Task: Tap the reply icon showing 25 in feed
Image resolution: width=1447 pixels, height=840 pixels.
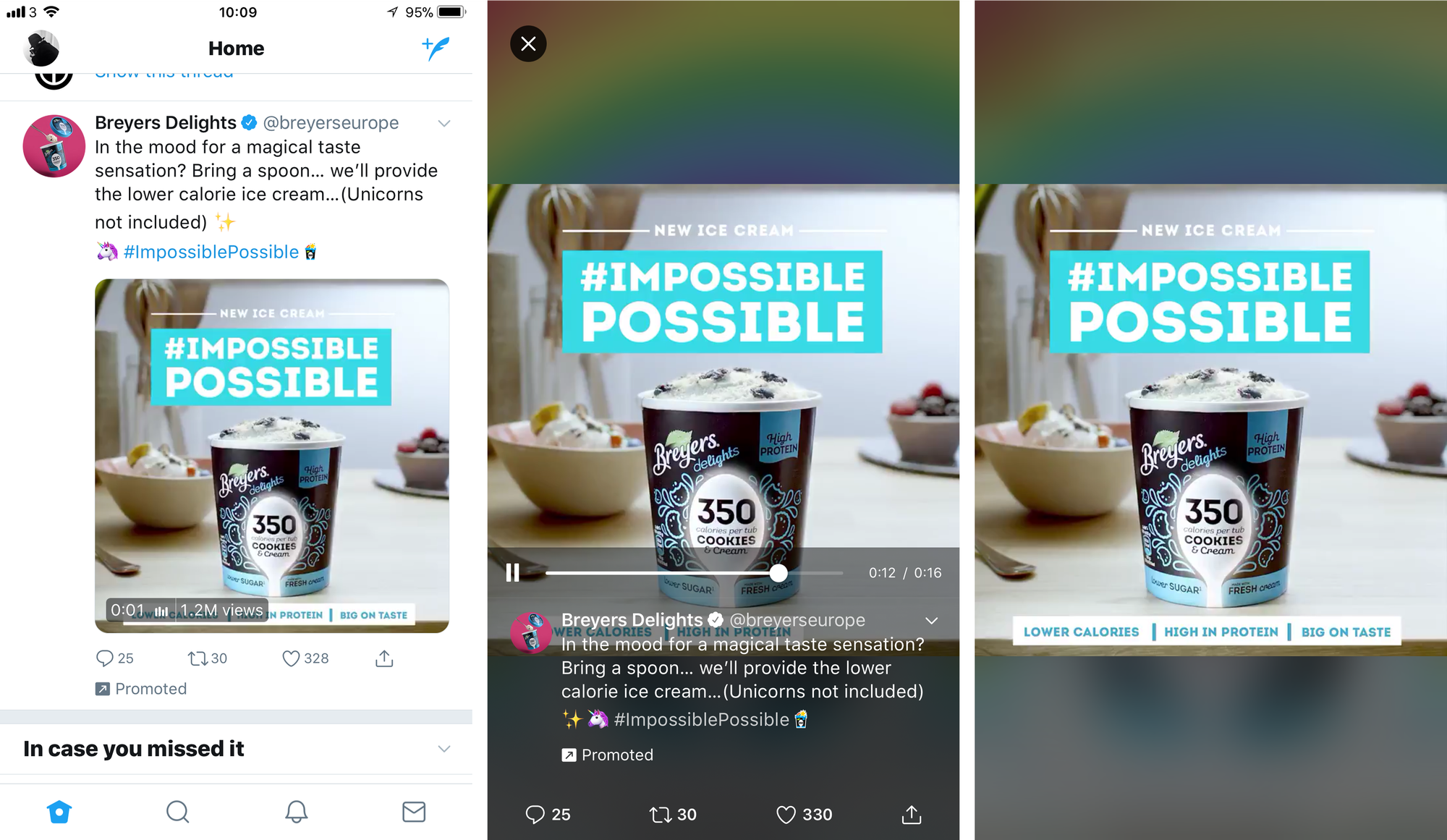Action: pyautogui.click(x=105, y=658)
